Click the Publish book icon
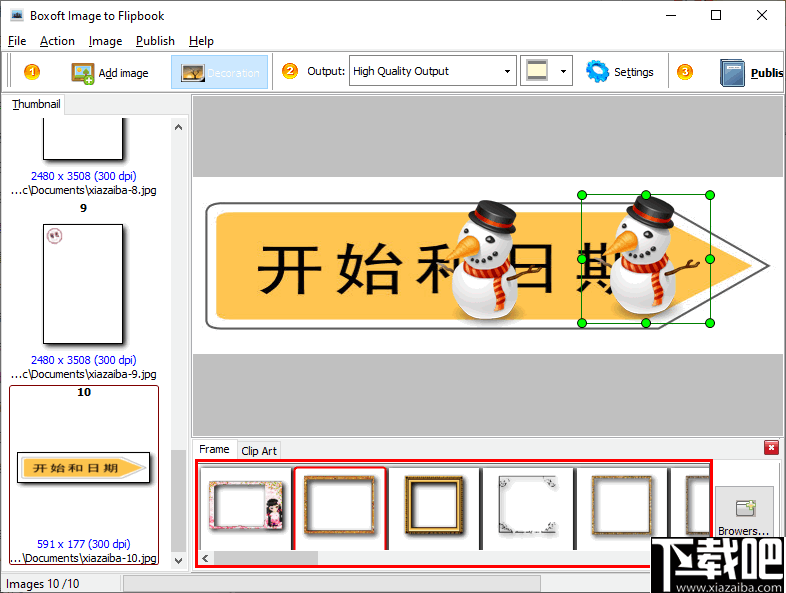 pos(732,73)
